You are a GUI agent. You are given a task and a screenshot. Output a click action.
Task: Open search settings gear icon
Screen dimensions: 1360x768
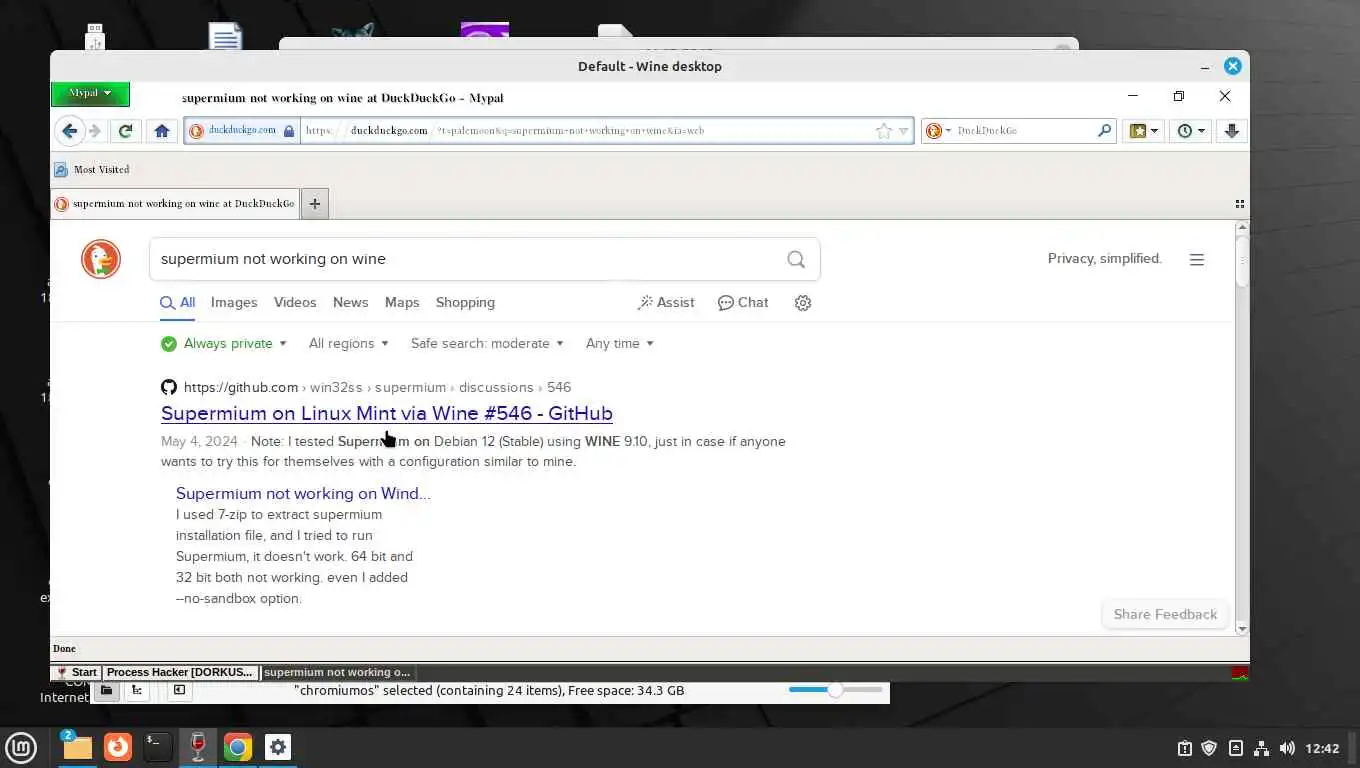click(803, 303)
